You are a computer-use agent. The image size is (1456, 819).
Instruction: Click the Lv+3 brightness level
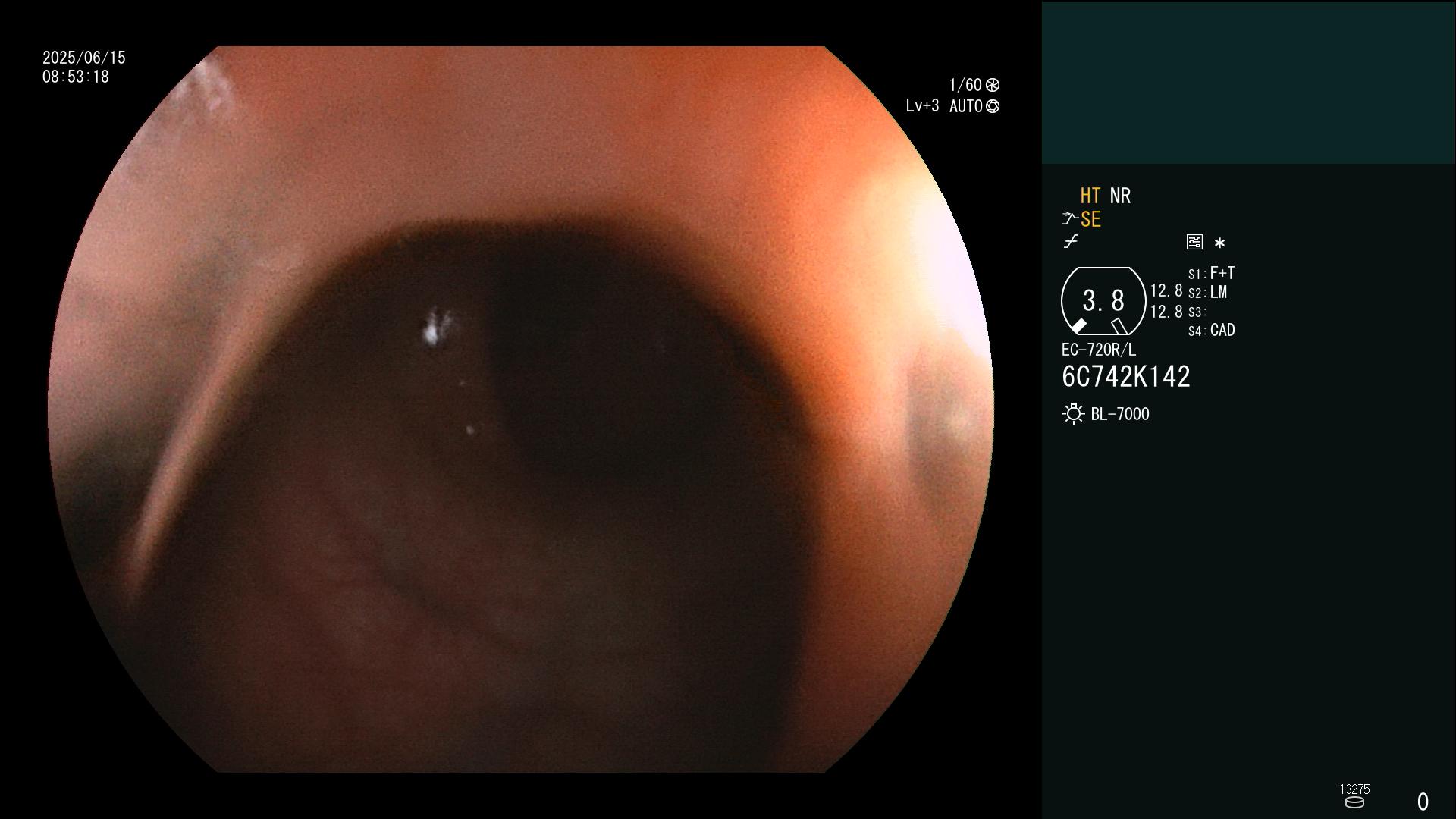[922, 106]
